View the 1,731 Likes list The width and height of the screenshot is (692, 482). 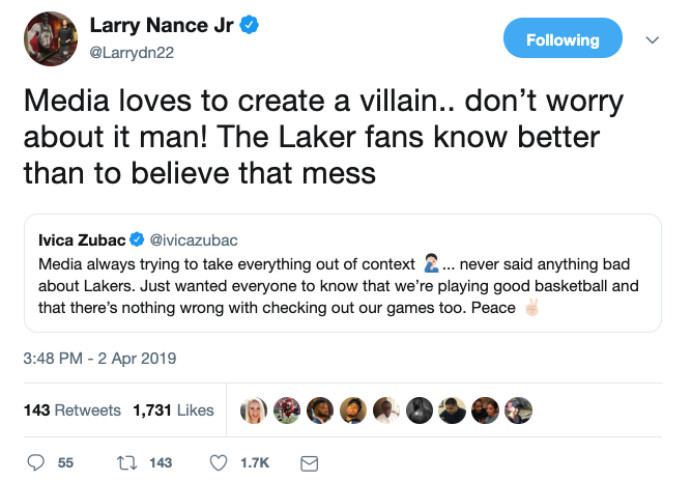click(173, 410)
